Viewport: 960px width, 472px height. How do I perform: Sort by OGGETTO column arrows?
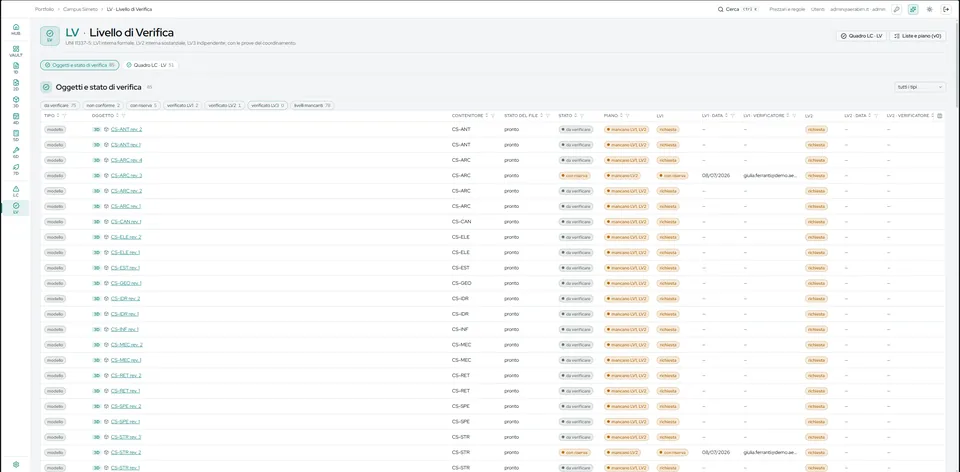(118, 115)
